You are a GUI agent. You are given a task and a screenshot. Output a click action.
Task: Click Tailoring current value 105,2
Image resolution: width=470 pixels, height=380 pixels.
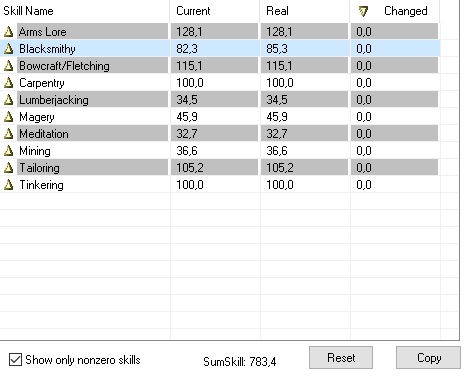pyautogui.click(x=190, y=168)
